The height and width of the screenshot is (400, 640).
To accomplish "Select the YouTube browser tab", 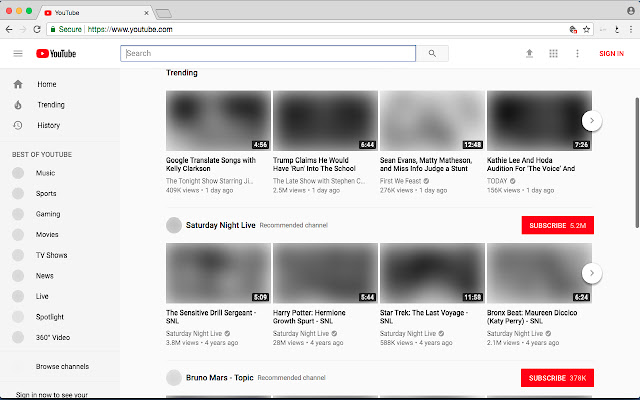I will tap(96, 13).
